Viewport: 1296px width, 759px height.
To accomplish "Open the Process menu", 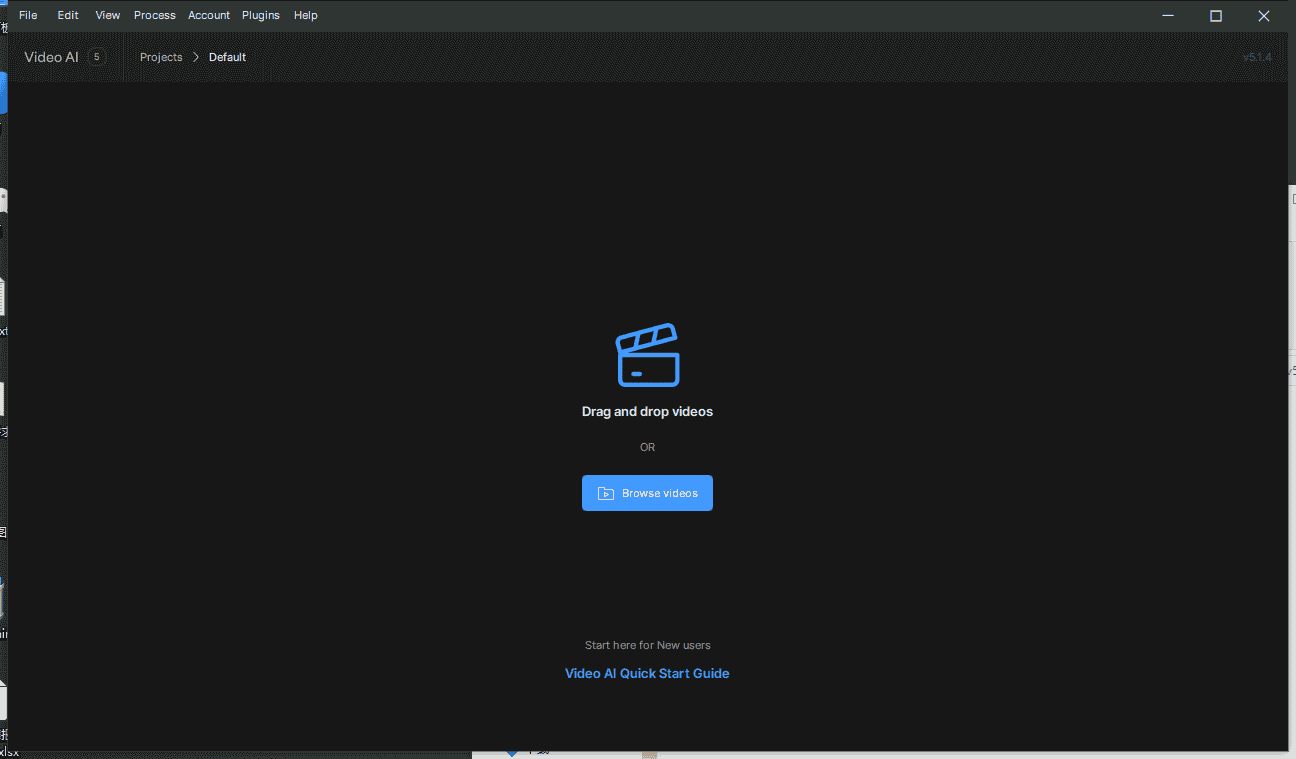I will (x=154, y=15).
